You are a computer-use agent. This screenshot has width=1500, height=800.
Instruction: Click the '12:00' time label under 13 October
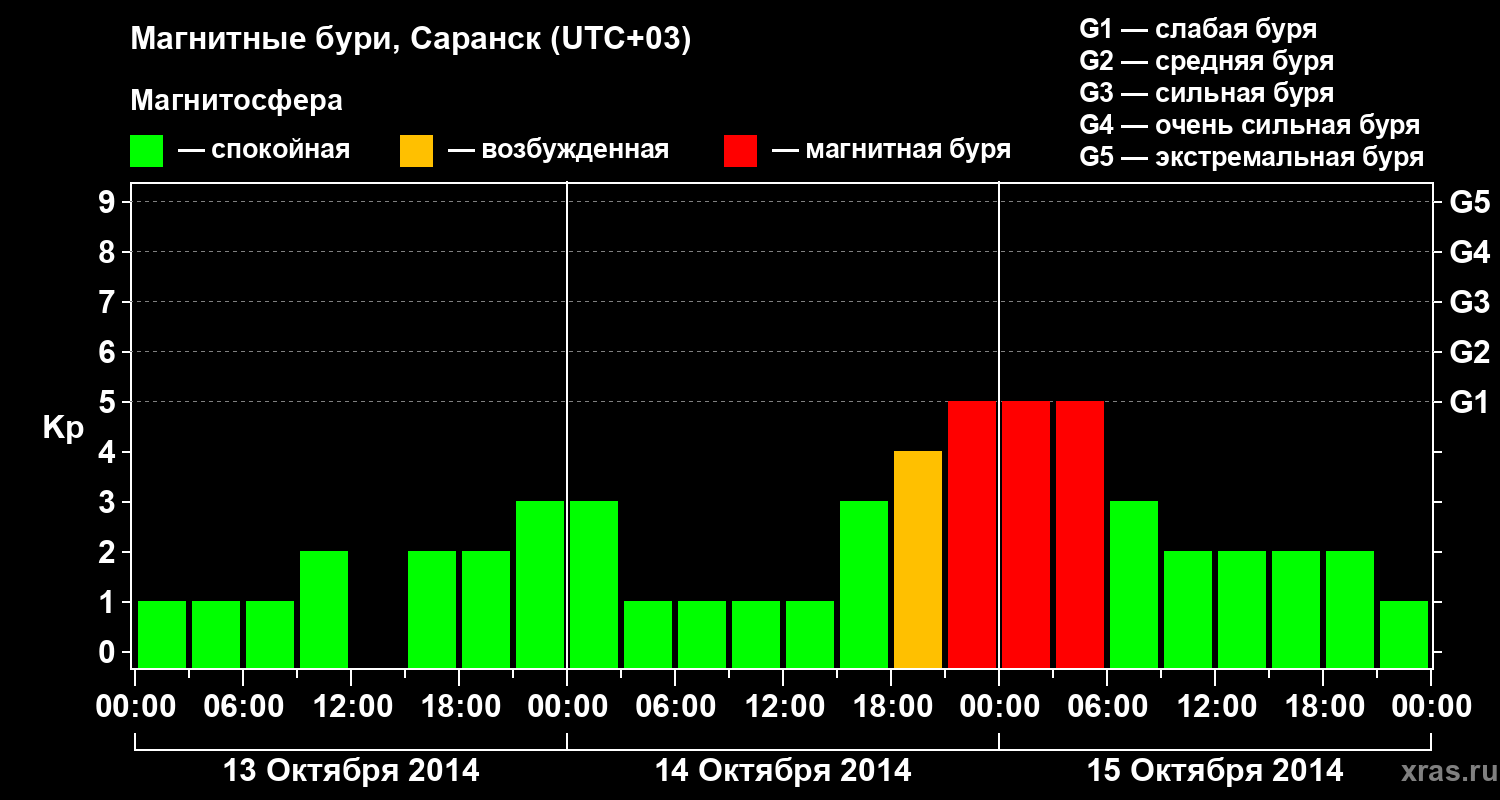[x=352, y=707]
